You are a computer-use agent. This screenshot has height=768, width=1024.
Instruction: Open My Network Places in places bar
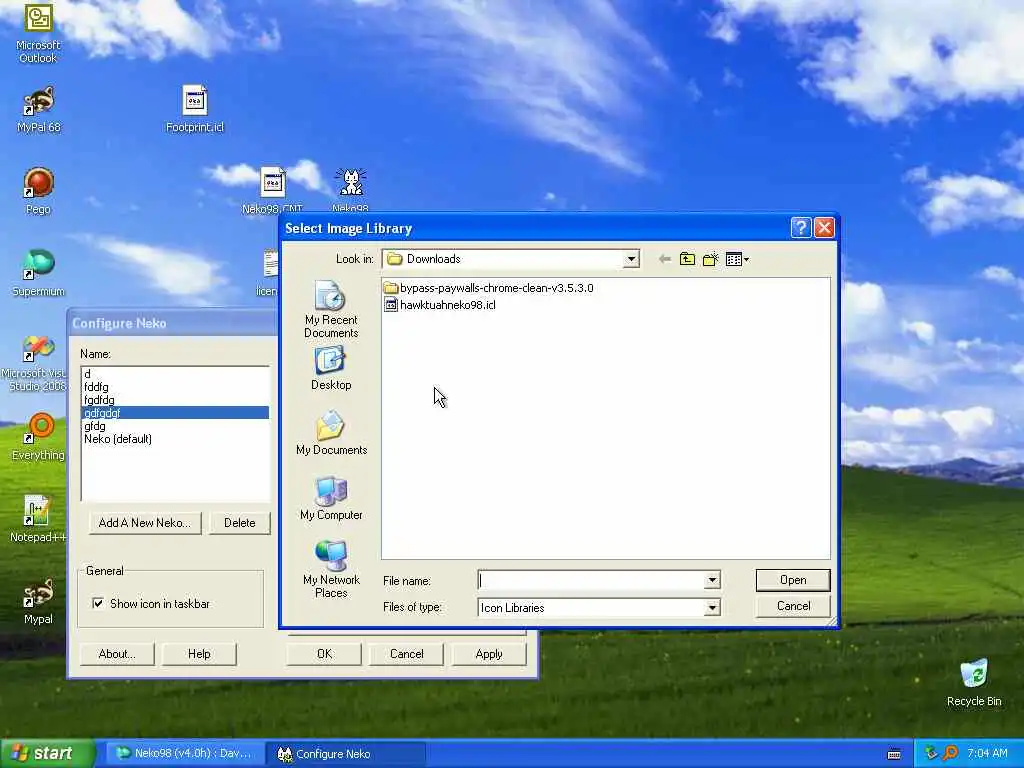tap(331, 569)
